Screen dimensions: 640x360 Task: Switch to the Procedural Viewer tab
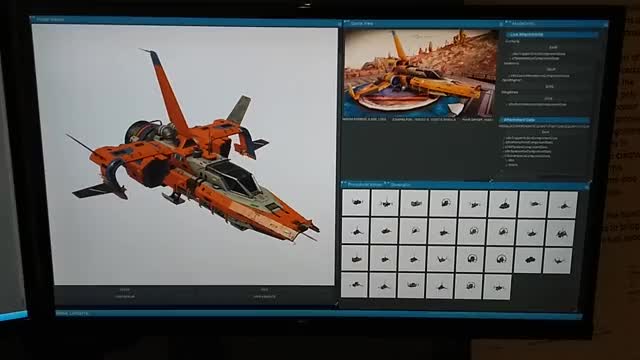(365, 184)
